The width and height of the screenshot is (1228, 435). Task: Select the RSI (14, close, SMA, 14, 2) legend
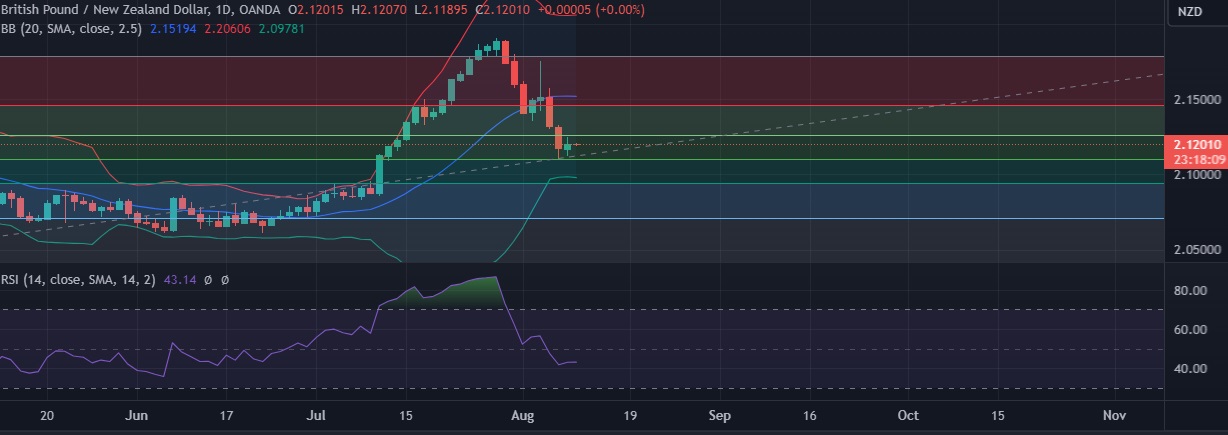tap(77, 280)
